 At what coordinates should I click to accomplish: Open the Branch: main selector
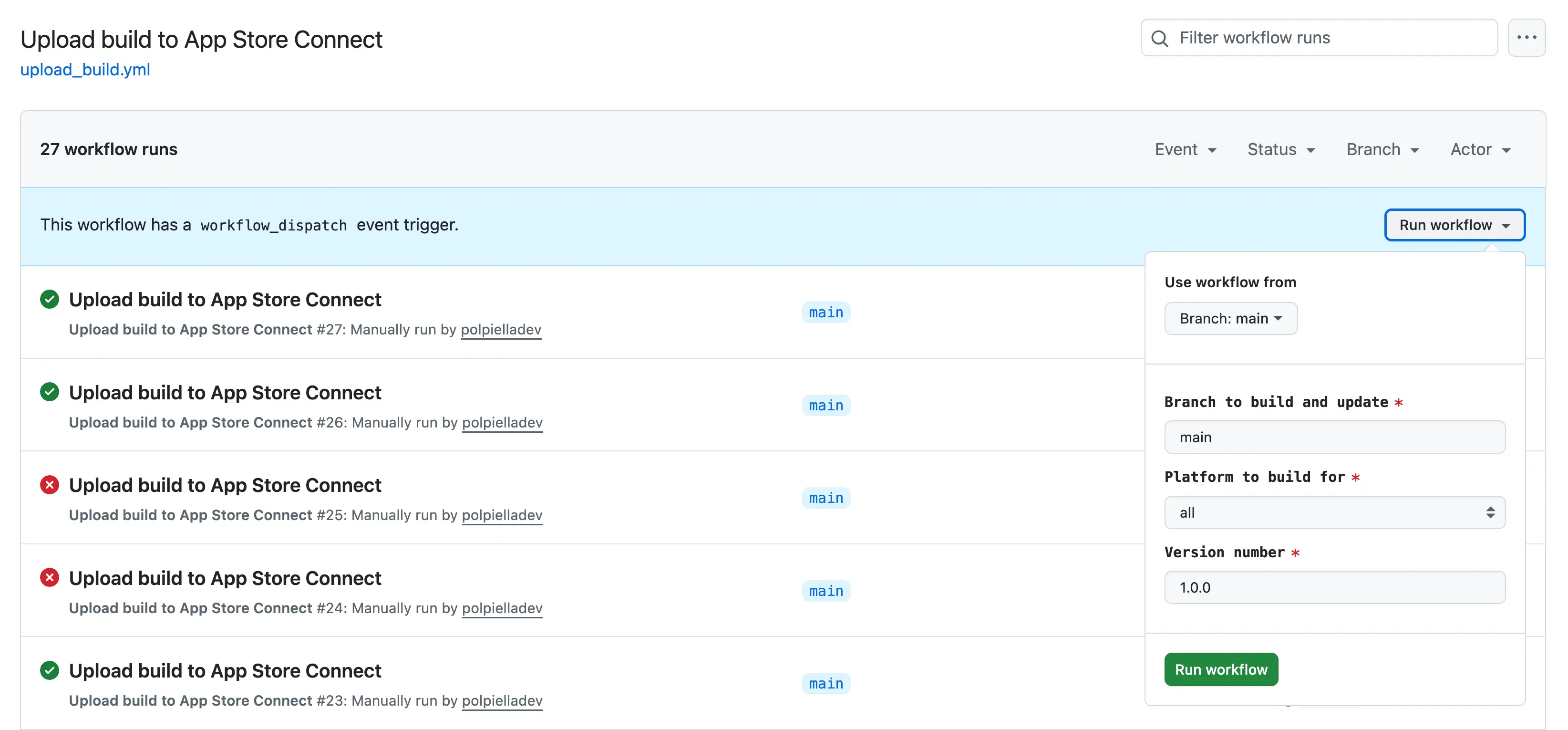click(x=1231, y=318)
